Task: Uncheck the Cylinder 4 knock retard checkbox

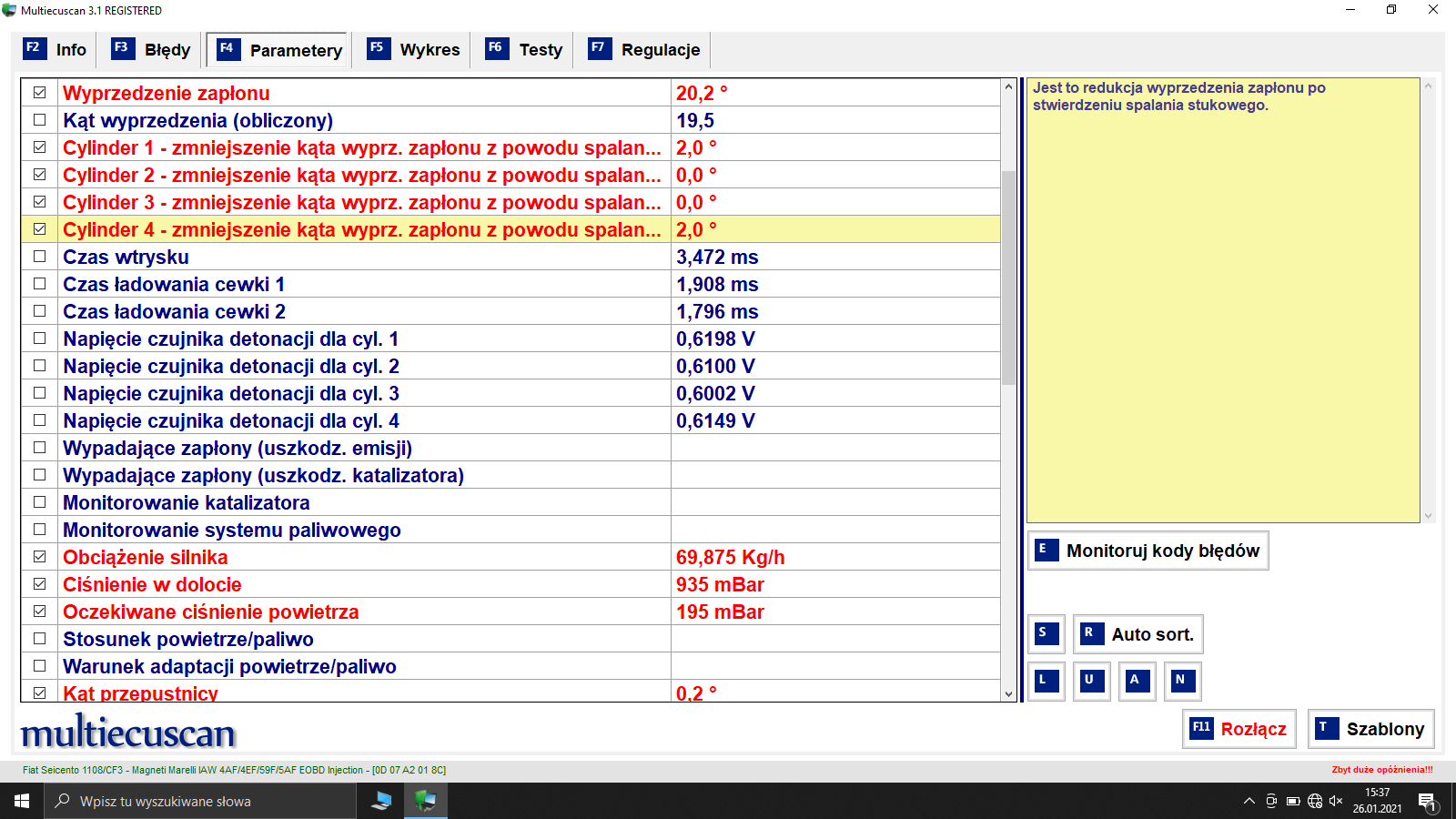Action: (x=39, y=229)
